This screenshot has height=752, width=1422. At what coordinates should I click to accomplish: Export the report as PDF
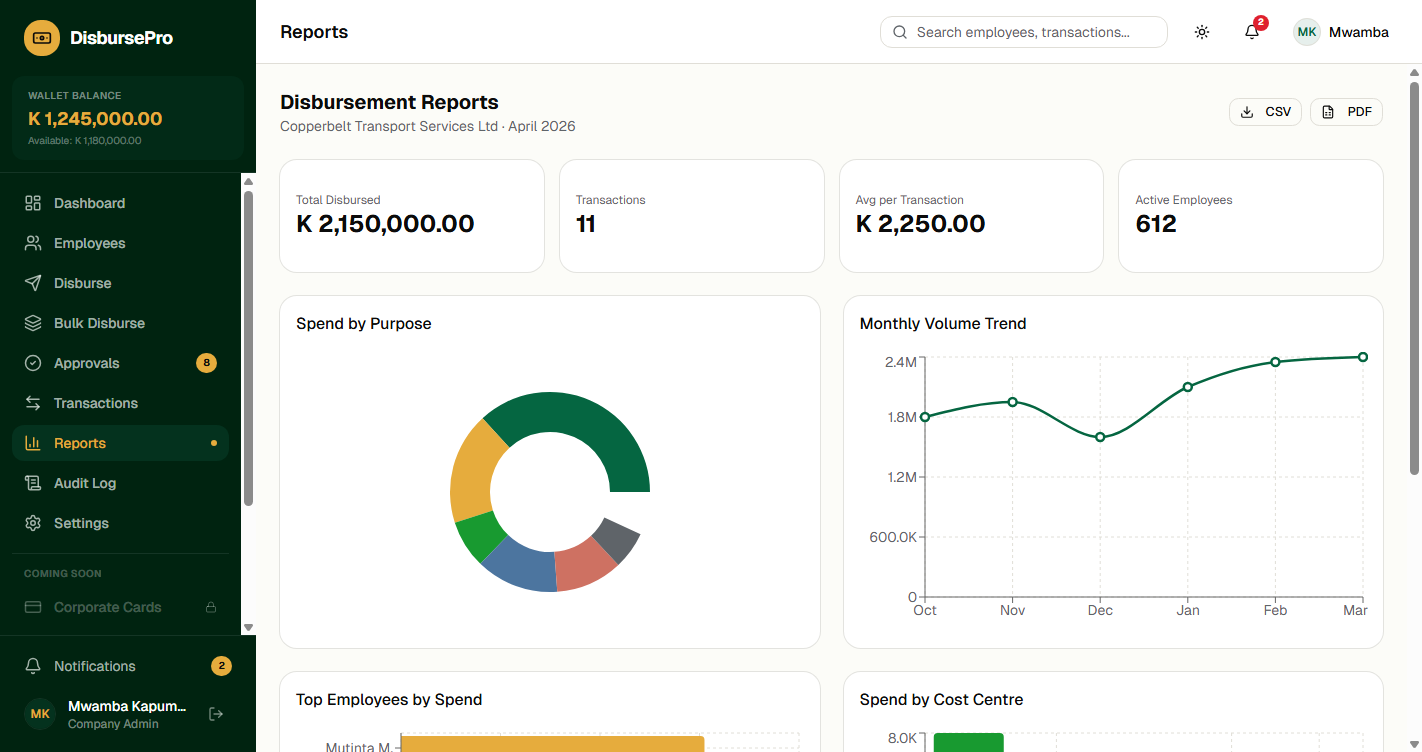point(1346,112)
